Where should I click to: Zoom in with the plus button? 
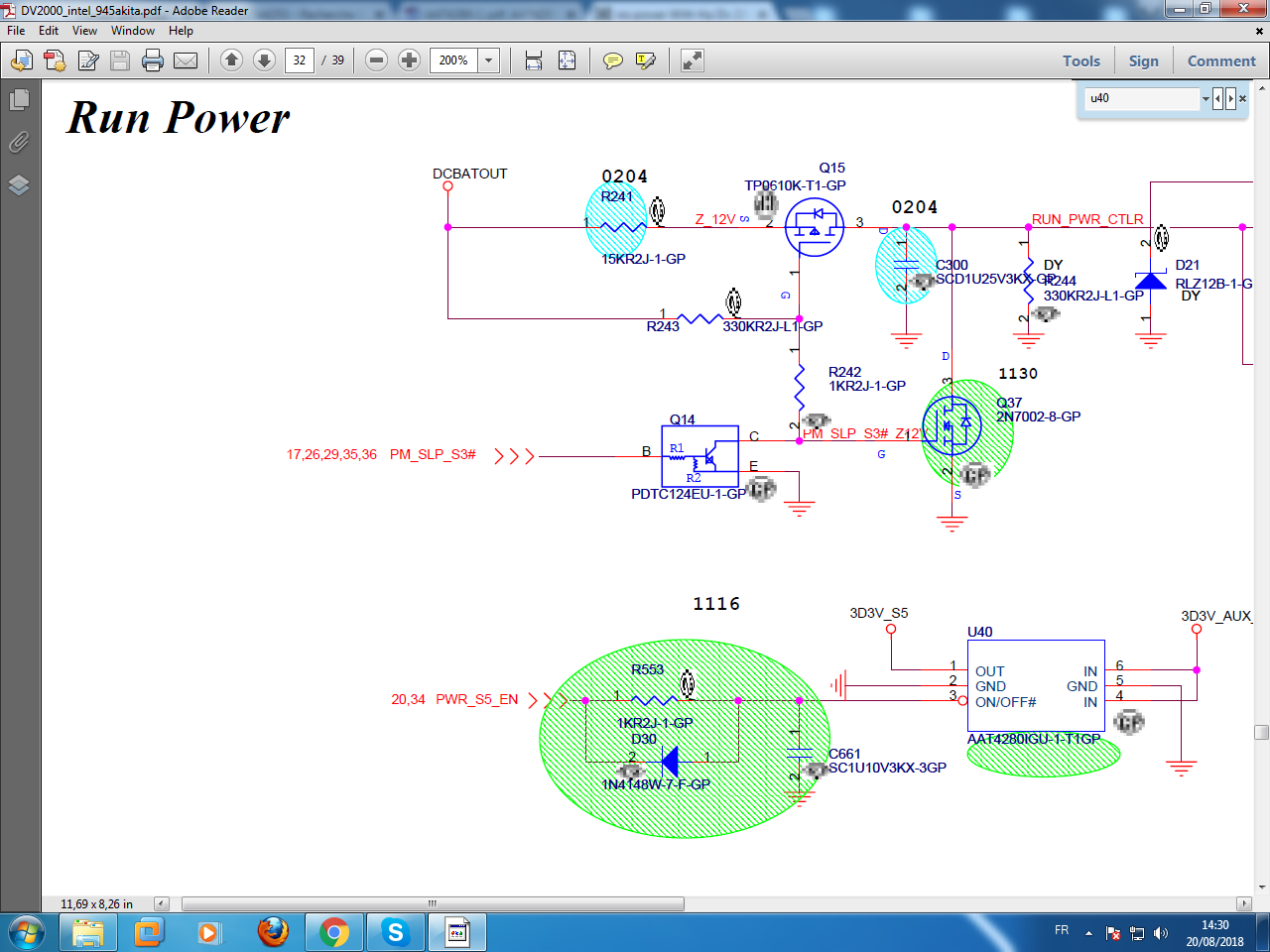409,60
